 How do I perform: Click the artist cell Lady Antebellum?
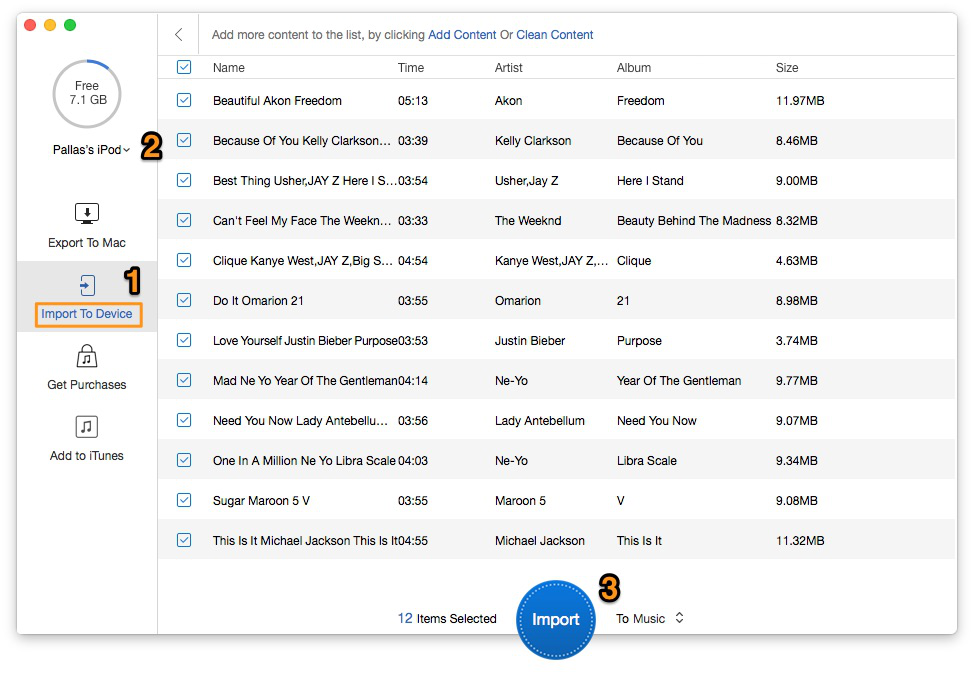click(x=540, y=421)
